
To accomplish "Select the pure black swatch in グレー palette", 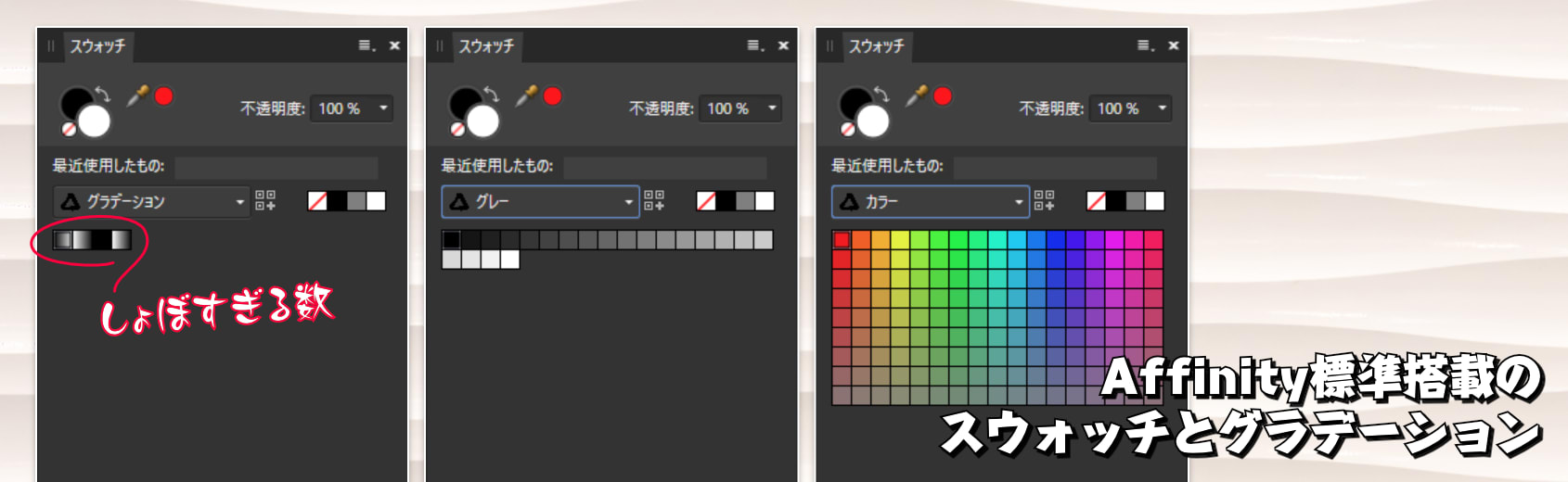I will tap(452, 240).
